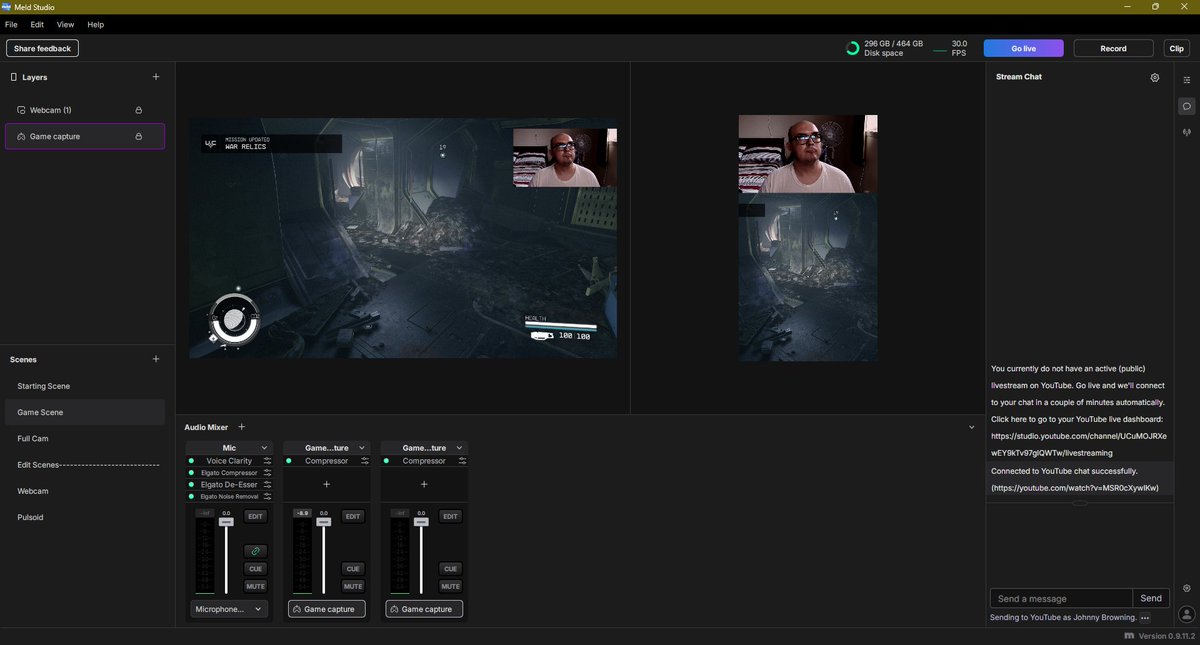Screen dimensions: 1200x645
Task: Toggle Compressor dot in rightmost Game capture channel
Action: [x=387, y=461]
